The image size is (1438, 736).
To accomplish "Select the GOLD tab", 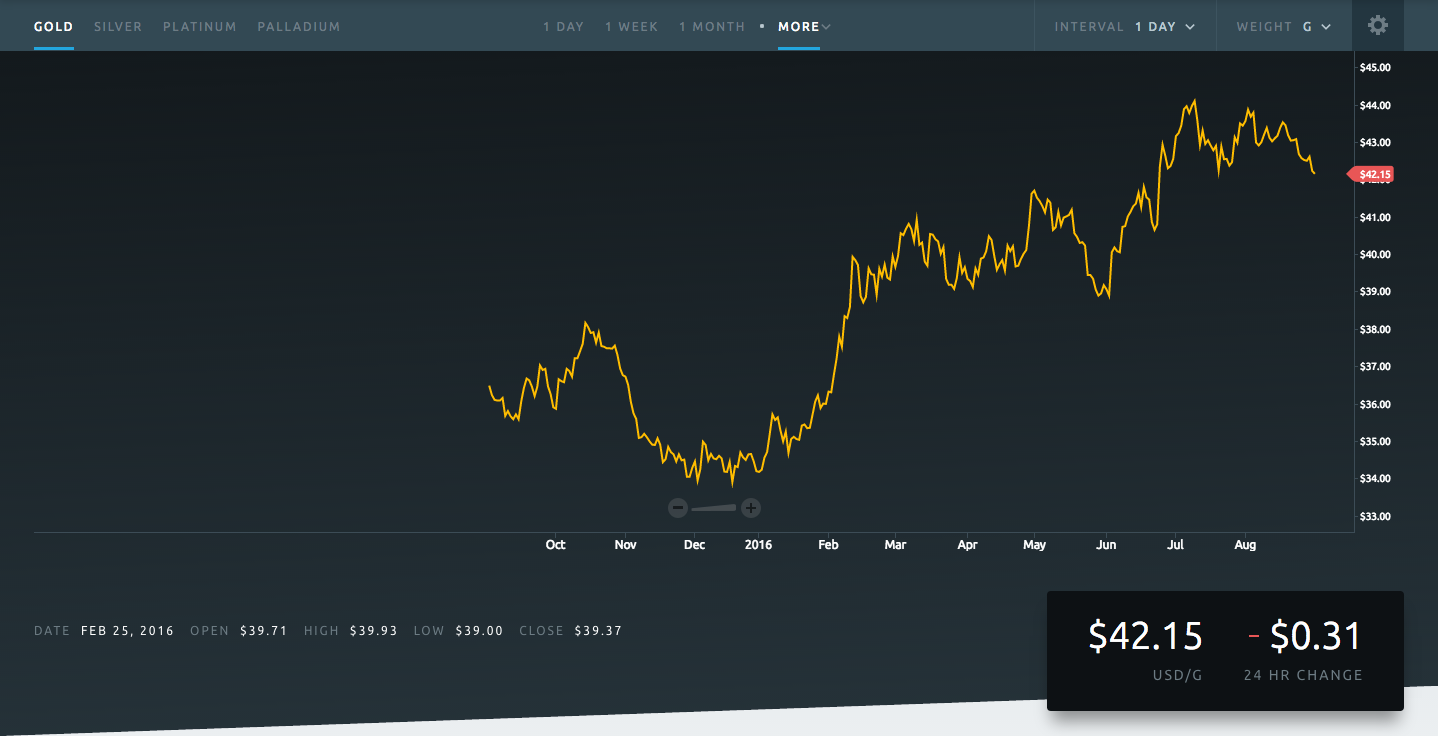I will pyautogui.click(x=53, y=27).
